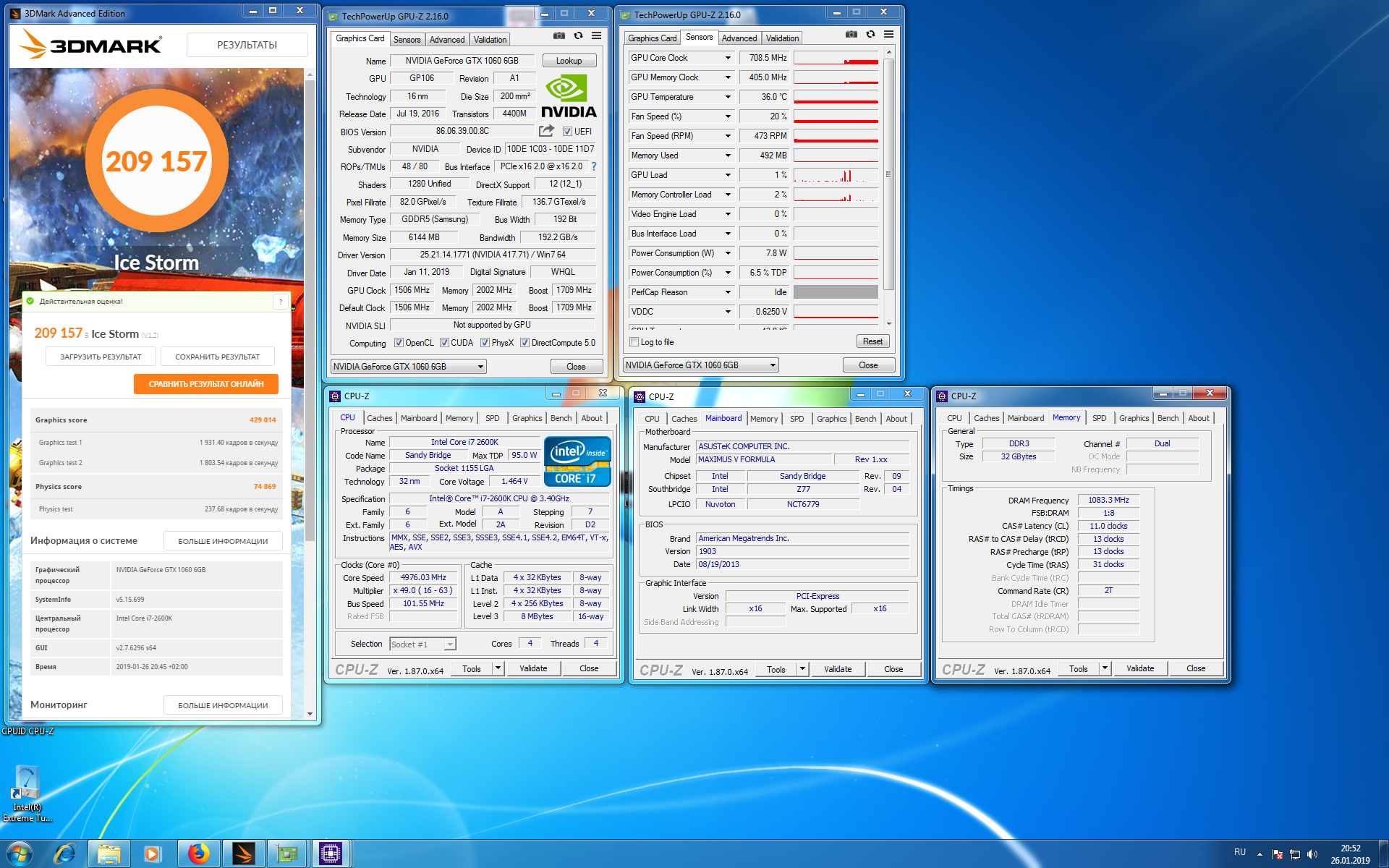The height and width of the screenshot is (868, 1389).
Task: Click GPU-Z Sensors list scrollbar
Action: (889, 174)
